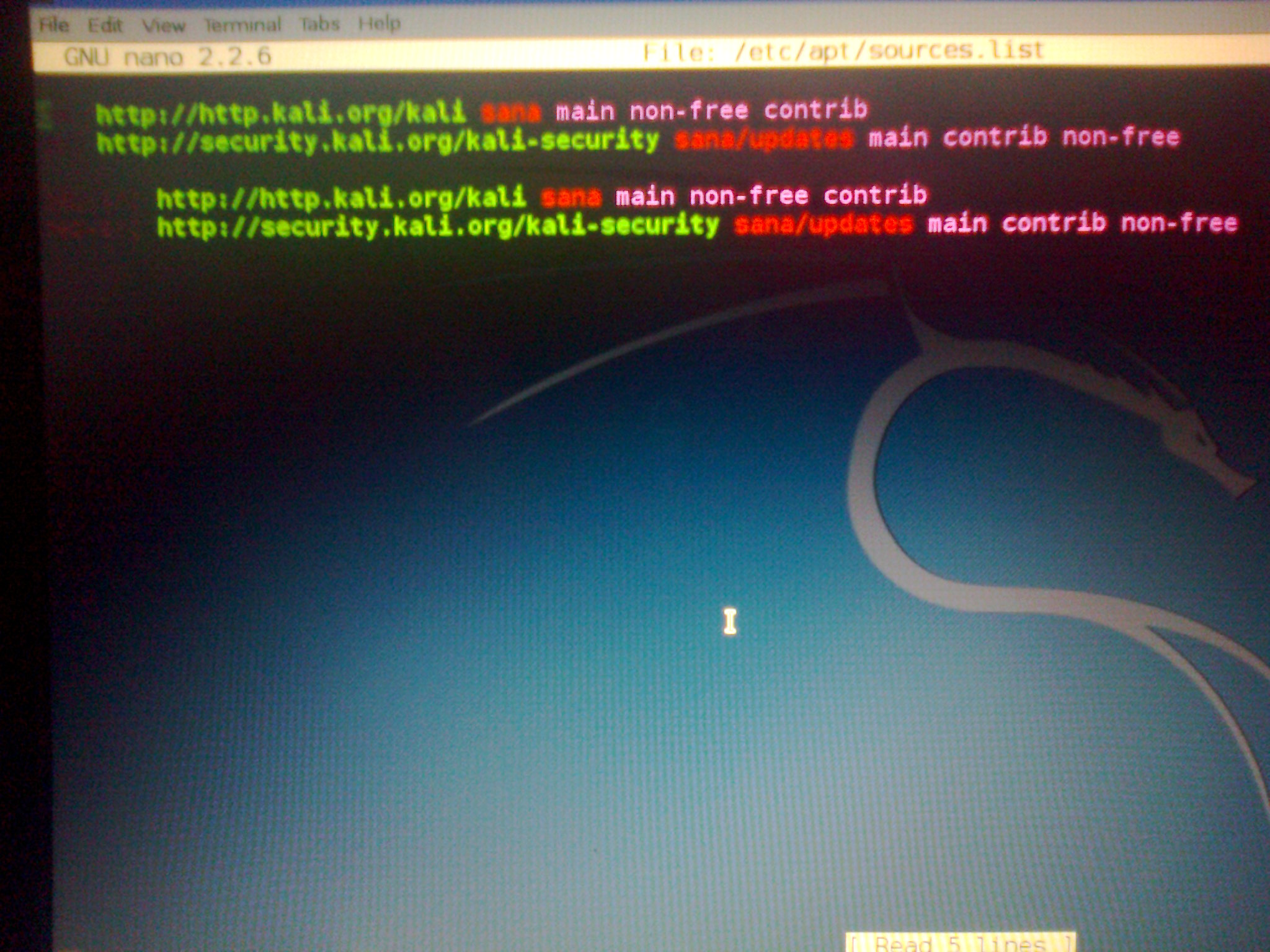Open the File menu

(53, 25)
